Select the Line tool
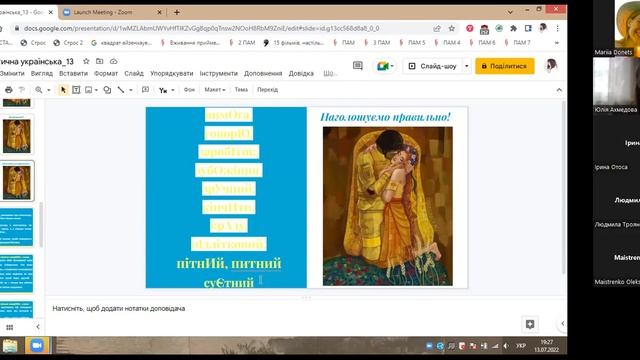The width and height of the screenshot is (640, 360). tap(121, 90)
